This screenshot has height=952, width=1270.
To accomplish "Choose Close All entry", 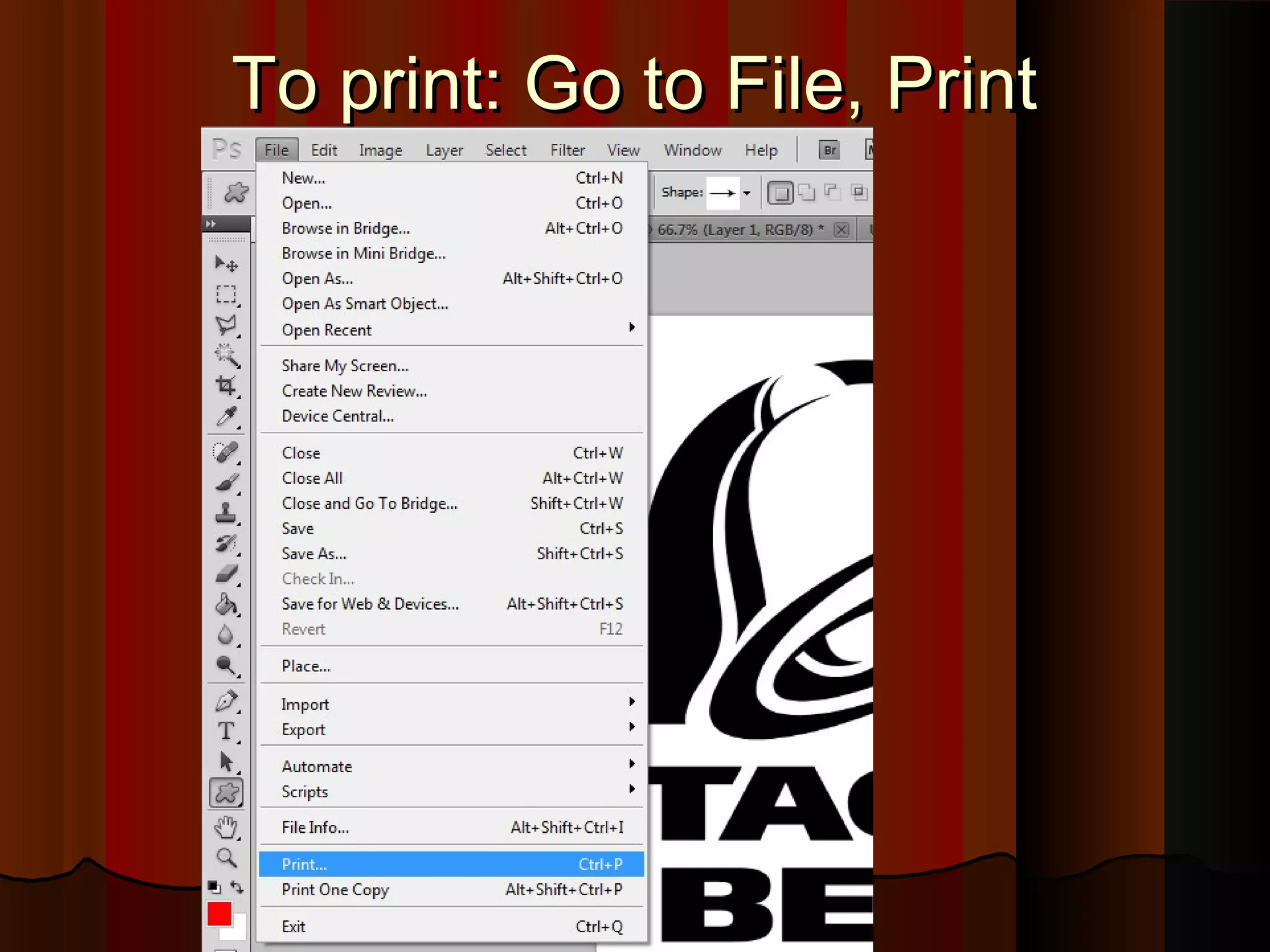I will pyautogui.click(x=451, y=478).
